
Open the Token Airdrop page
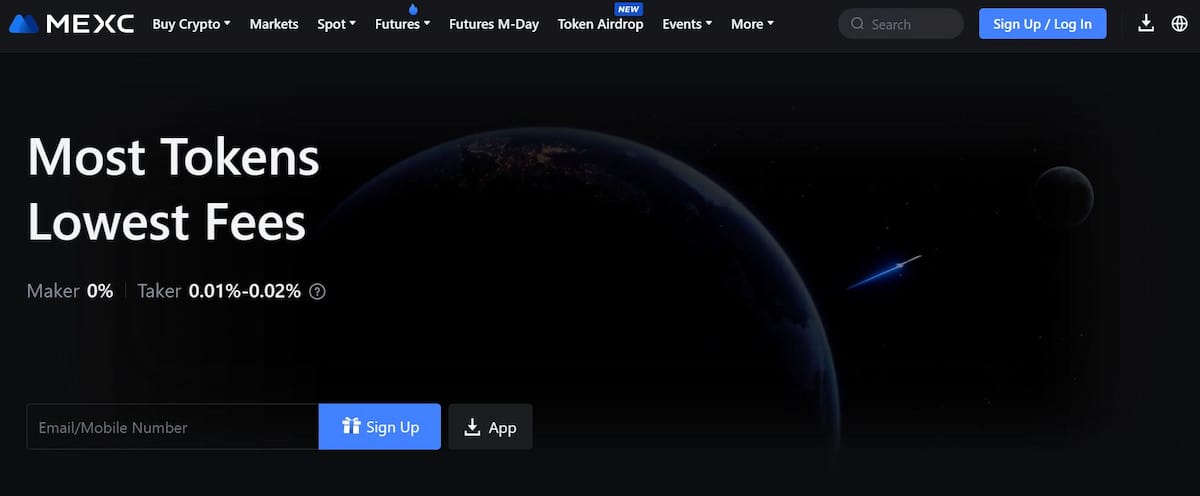(x=600, y=24)
